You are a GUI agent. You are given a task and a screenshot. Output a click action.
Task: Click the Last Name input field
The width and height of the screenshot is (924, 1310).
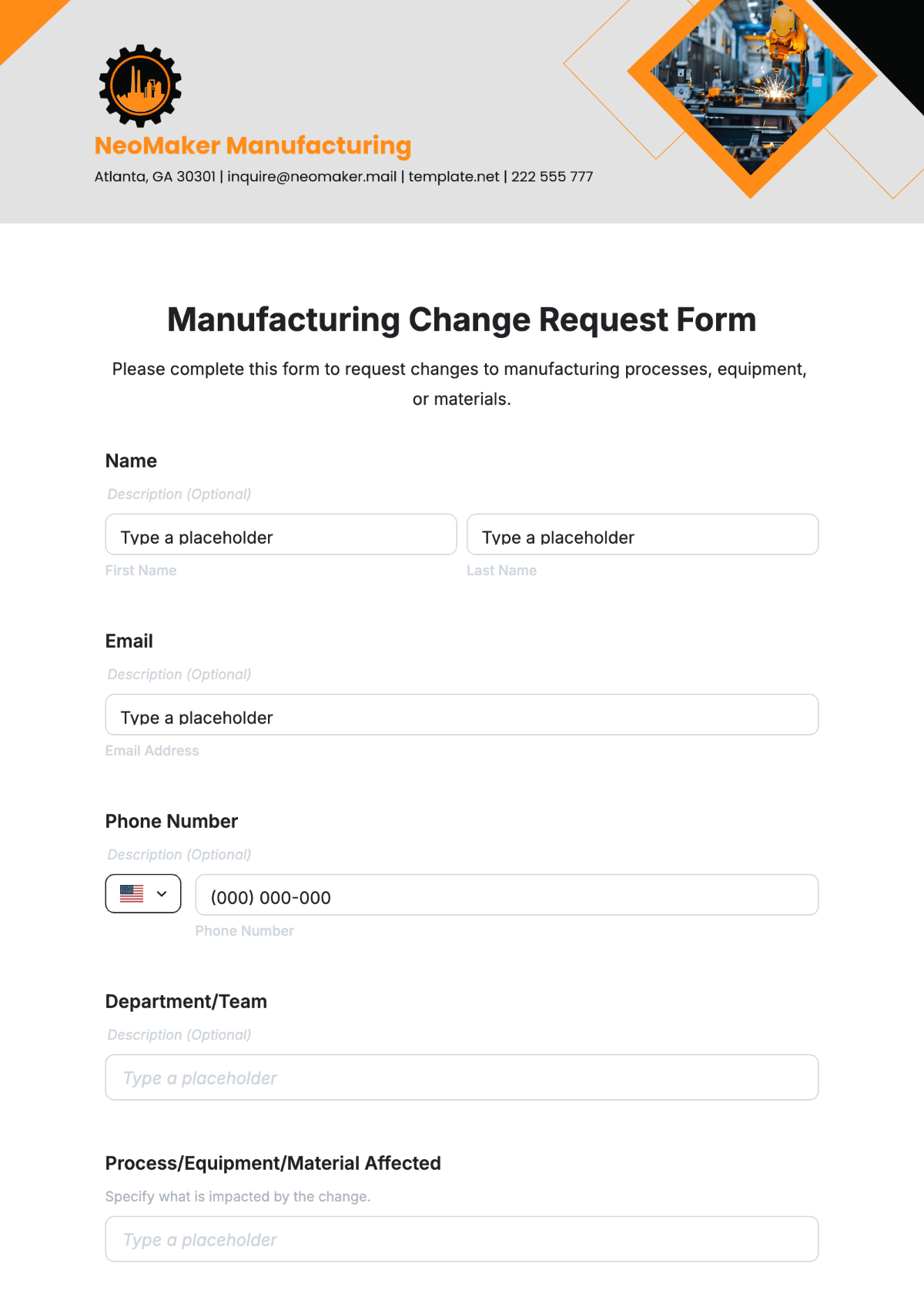coord(642,535)
